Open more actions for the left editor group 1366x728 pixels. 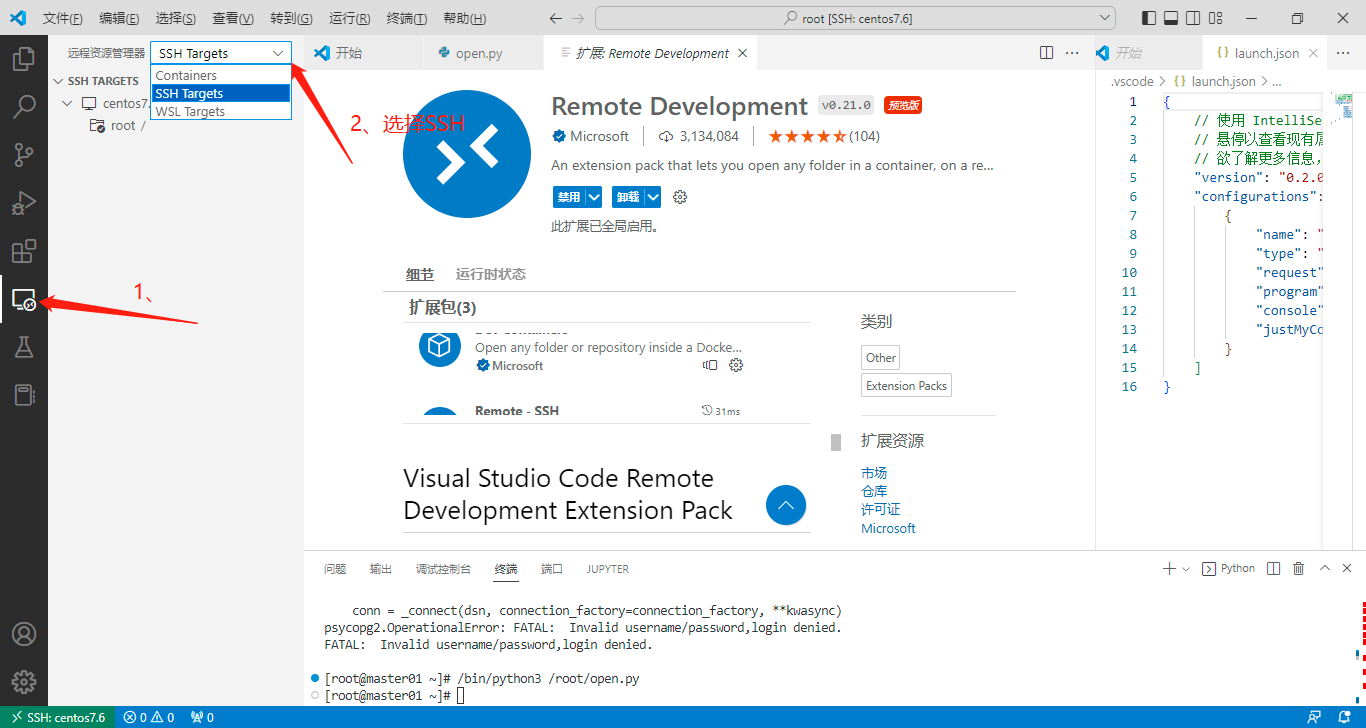1072,53
